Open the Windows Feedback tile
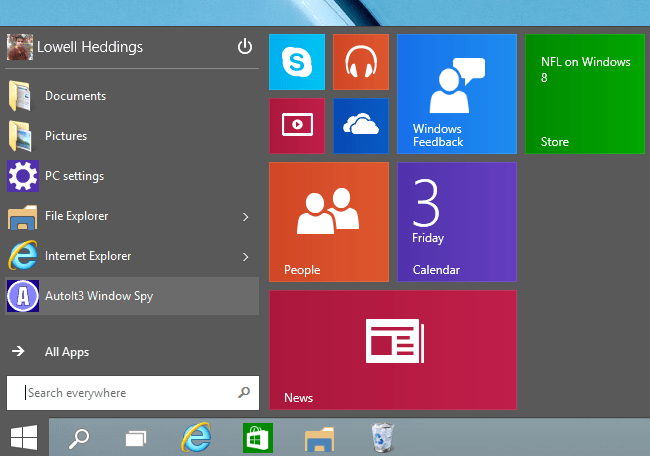 click(x=457, y=94)
